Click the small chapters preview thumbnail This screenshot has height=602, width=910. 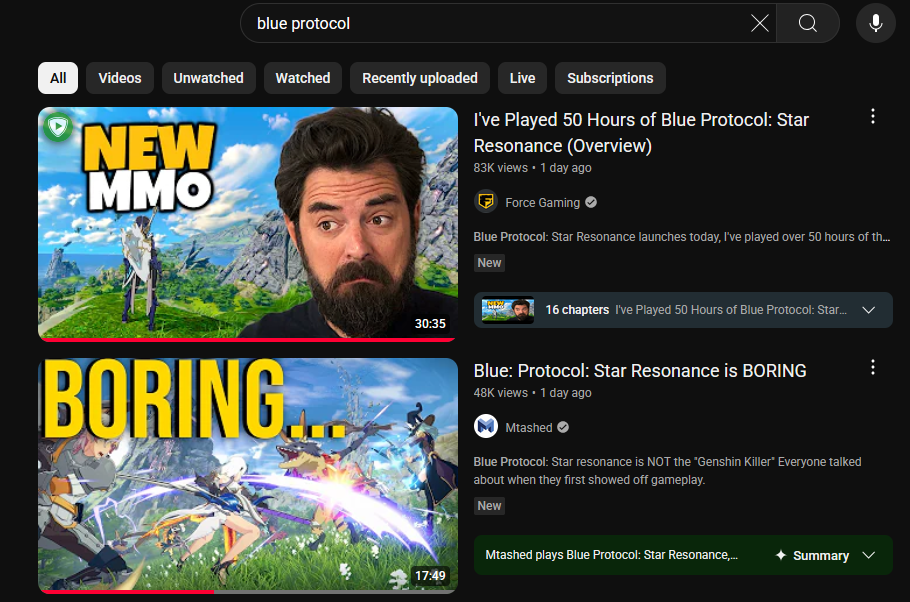(x=508, y=310)
